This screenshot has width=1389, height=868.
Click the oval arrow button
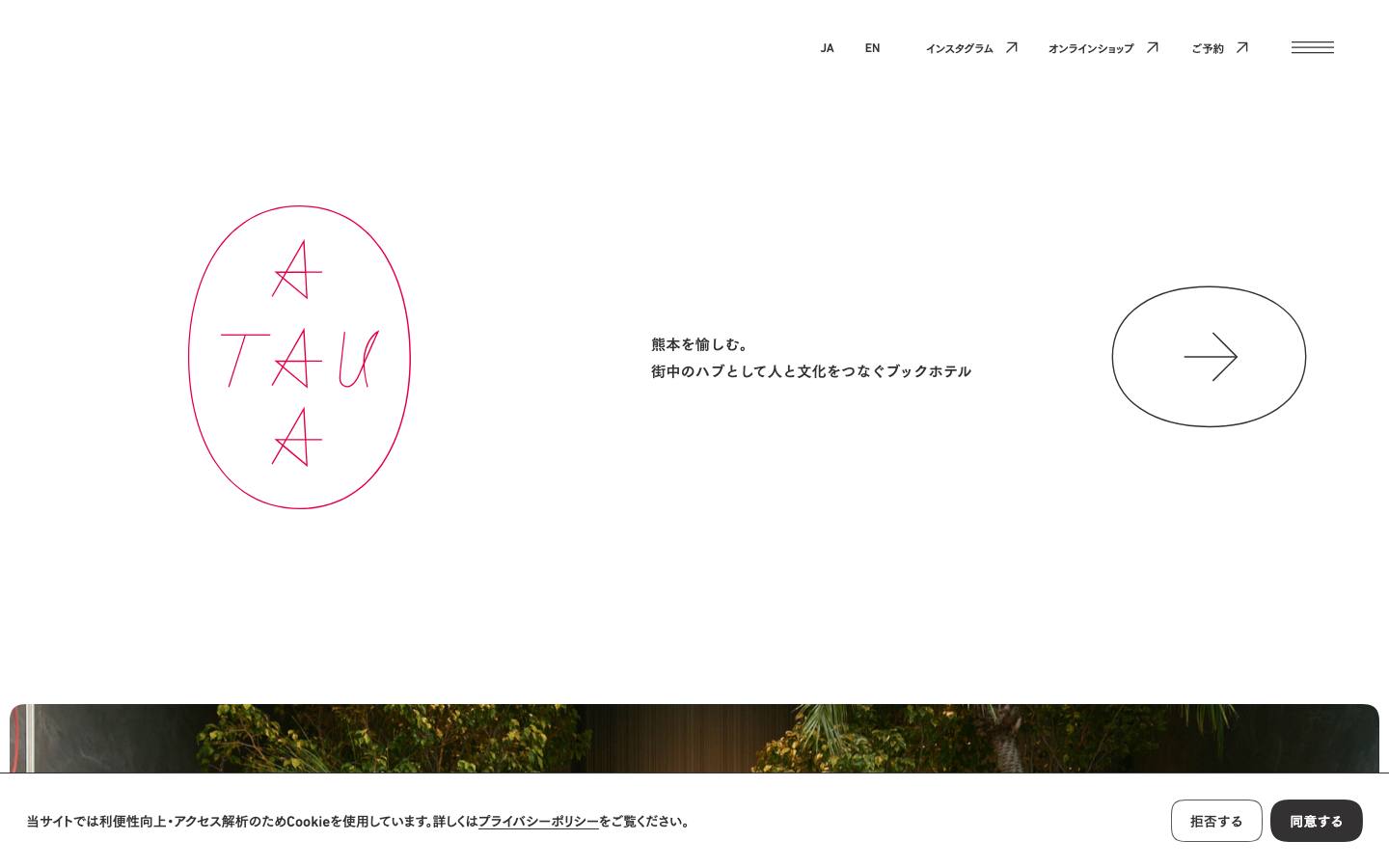[1209, 357]
